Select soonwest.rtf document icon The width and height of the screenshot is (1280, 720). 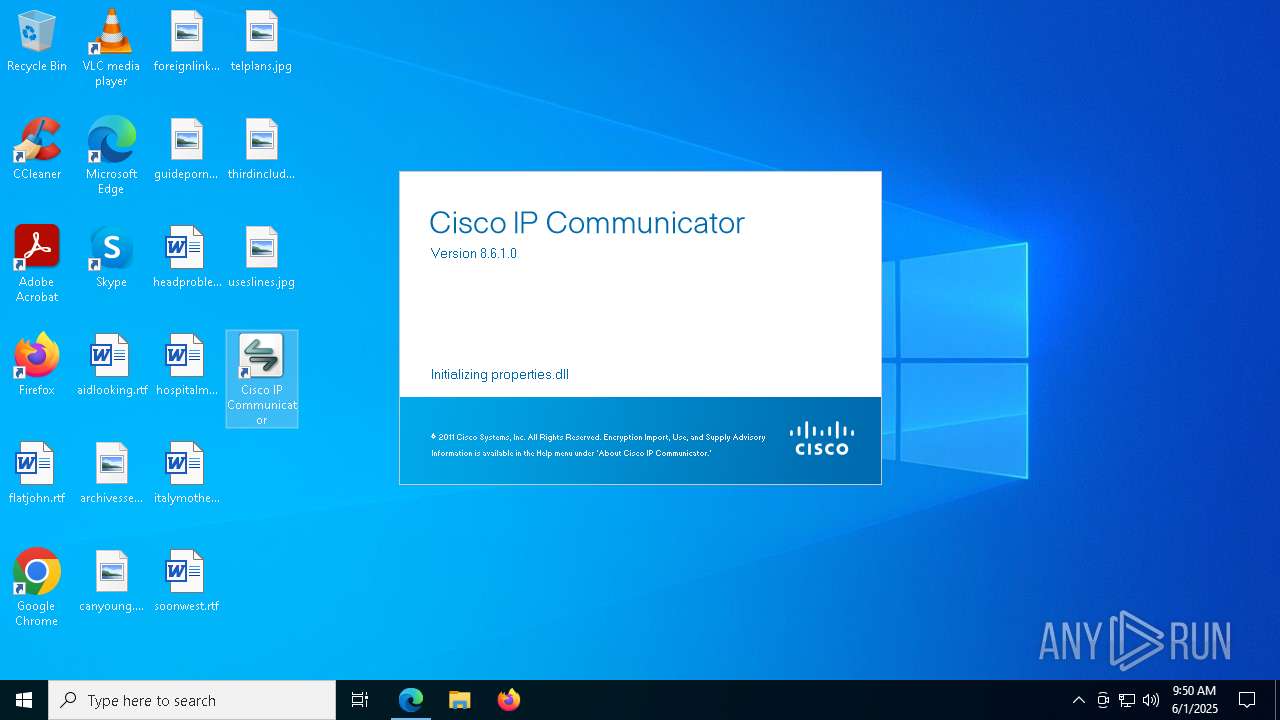pyautogui.click(x=186, y=582)
